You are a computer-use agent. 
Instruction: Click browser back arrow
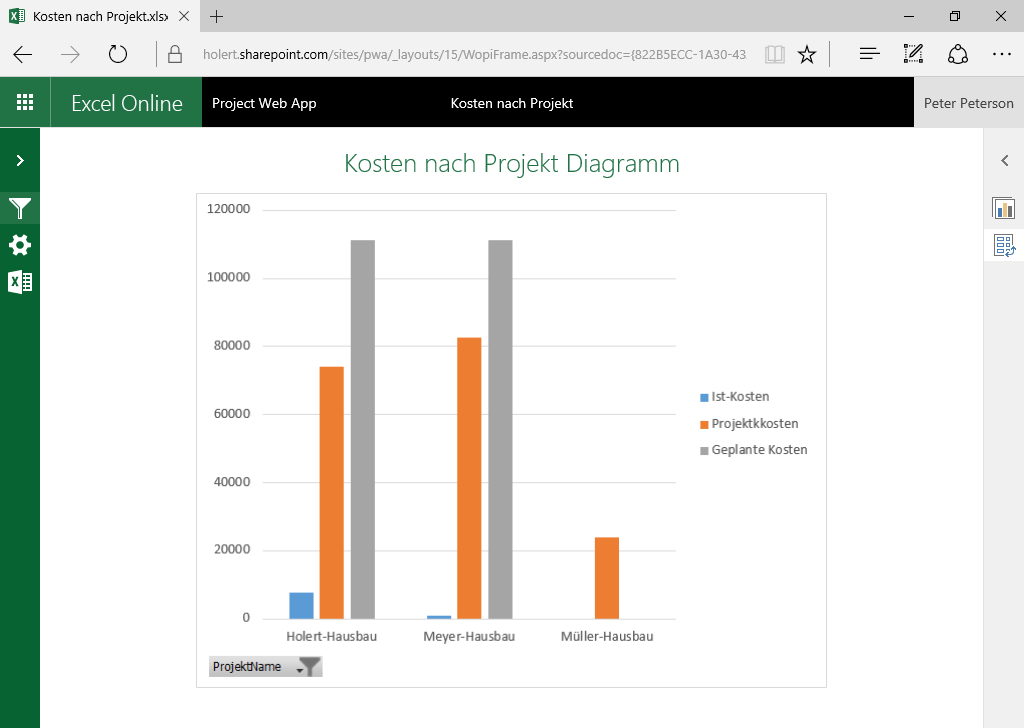[x=23, y=54]
